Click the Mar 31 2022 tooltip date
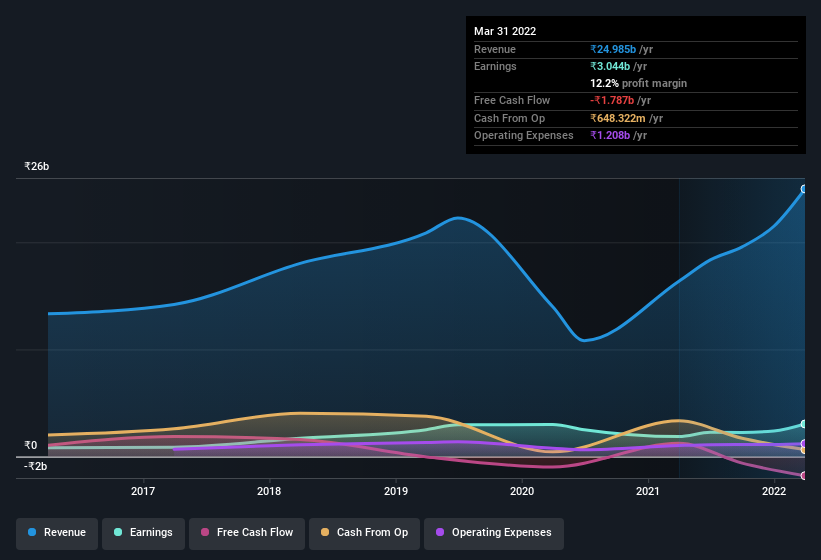Image resolution: width=821 pixels, height=560 pixels. pos(505,31)
